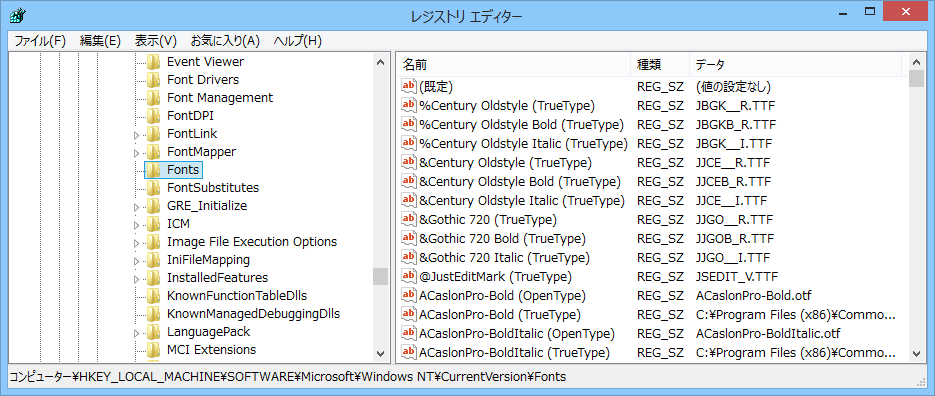
Task: Sort values by the 種類 column header
Action: (660, 64)
